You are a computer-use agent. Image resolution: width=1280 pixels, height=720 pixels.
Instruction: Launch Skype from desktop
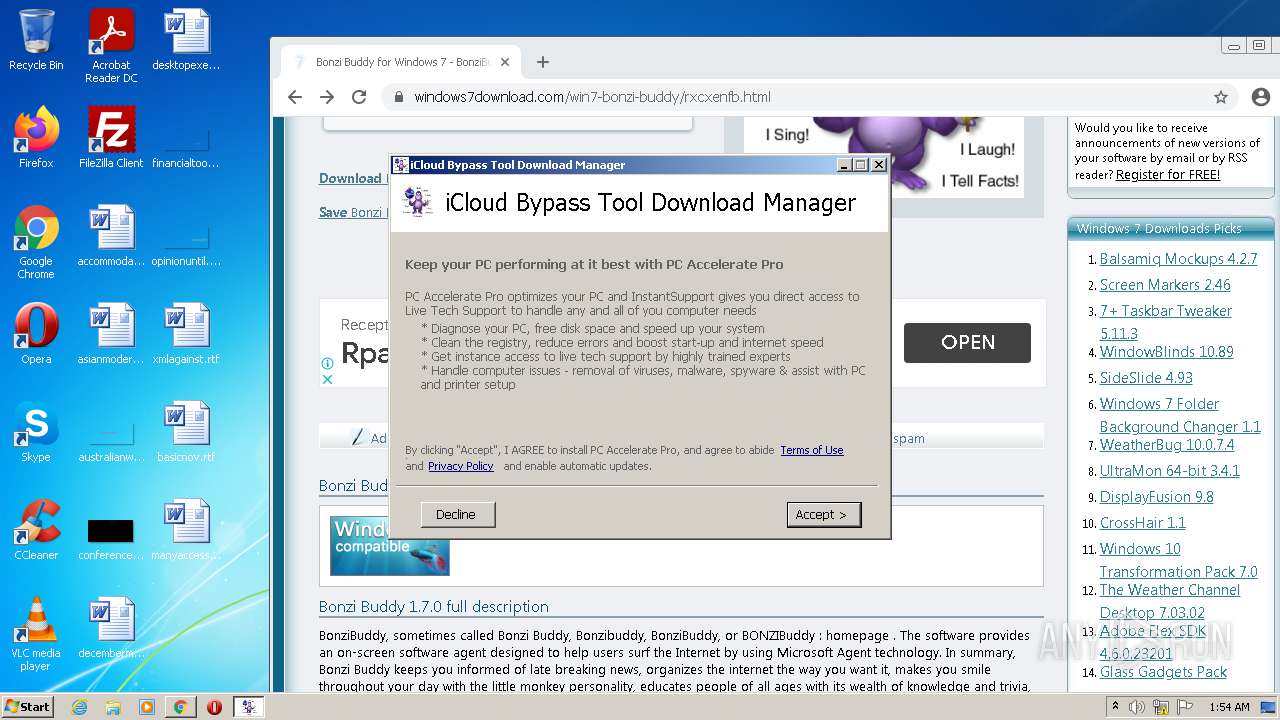coord(36,432)
